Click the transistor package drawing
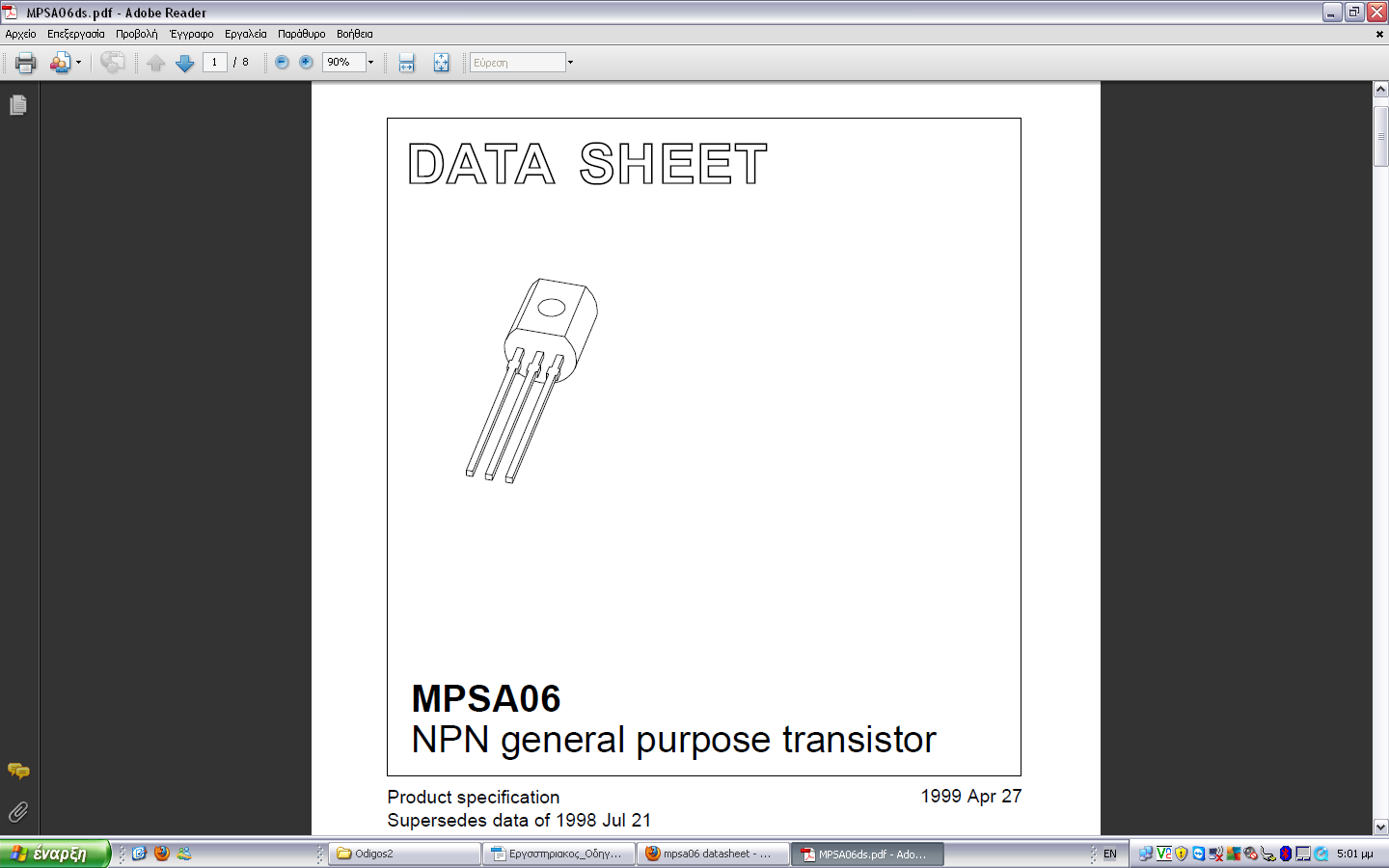Viewport: 1389px width, 868px height. pos(531,381)
